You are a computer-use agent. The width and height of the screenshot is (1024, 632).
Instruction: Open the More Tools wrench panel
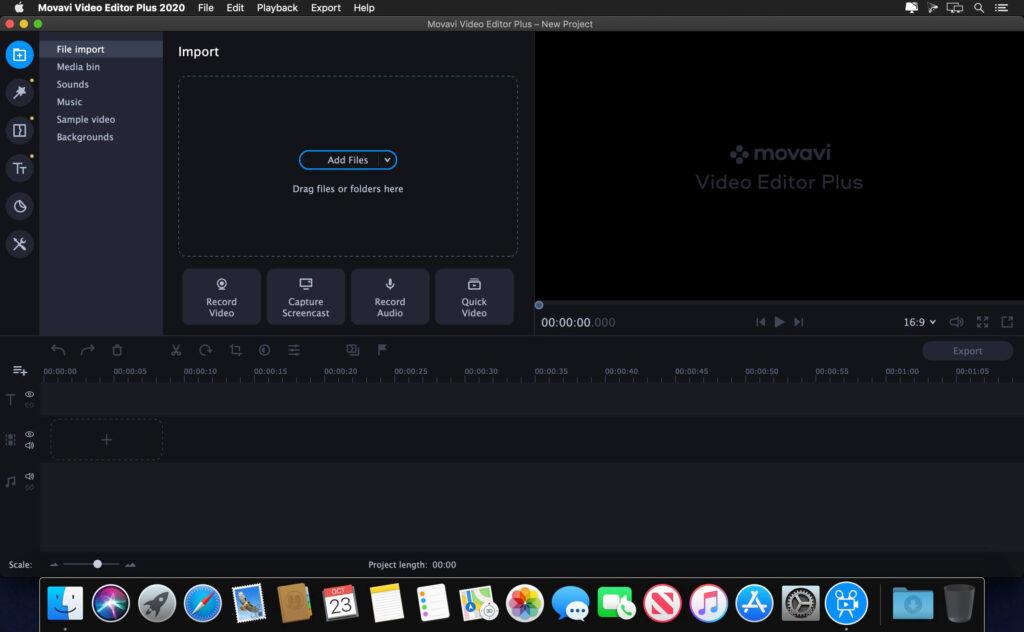click(19, 243)
